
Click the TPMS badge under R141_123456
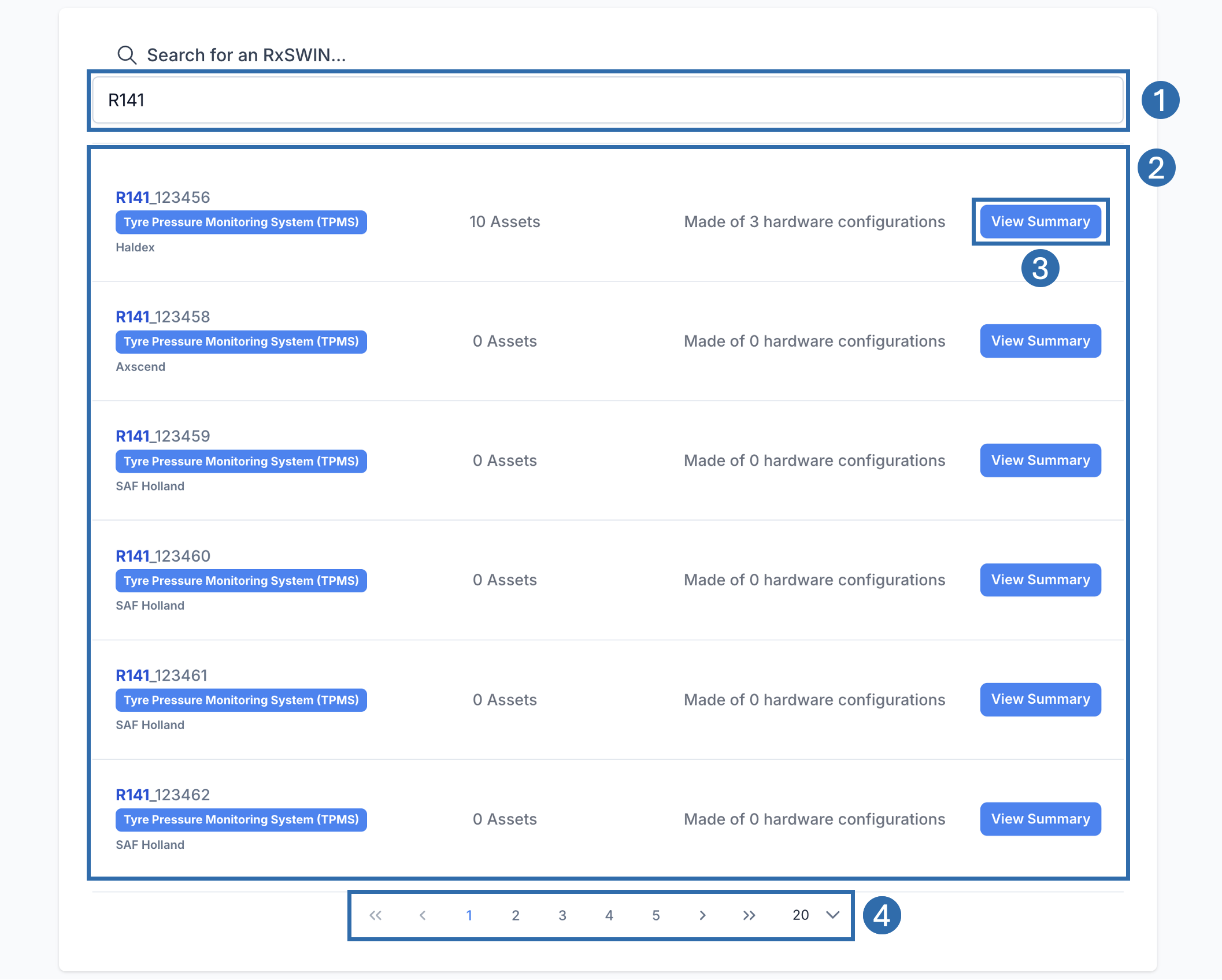[x=240, y=222]
